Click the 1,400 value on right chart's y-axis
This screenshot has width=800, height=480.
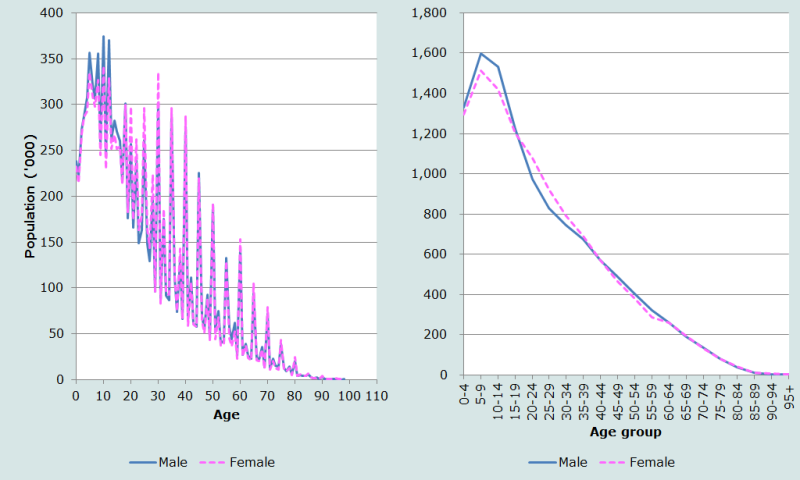click(x=429, y=93)
